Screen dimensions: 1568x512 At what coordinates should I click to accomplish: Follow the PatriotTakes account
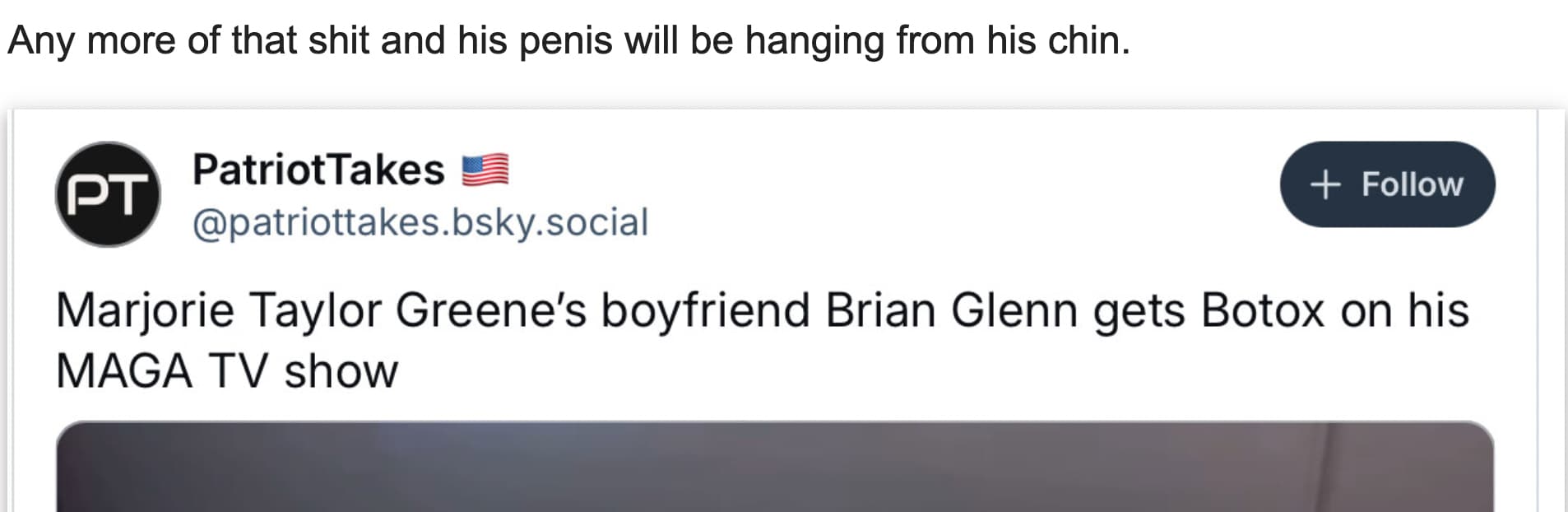[1387, 184]
